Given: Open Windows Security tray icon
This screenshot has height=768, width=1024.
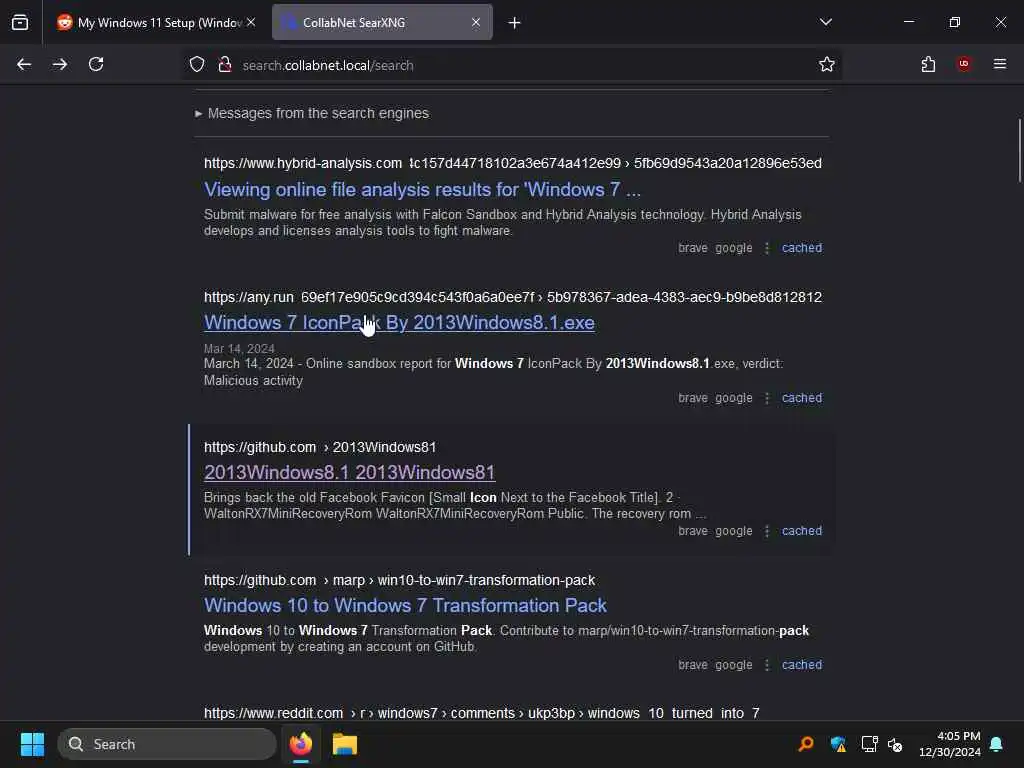Looking at the screenshot, I should (x=839, y=744).
